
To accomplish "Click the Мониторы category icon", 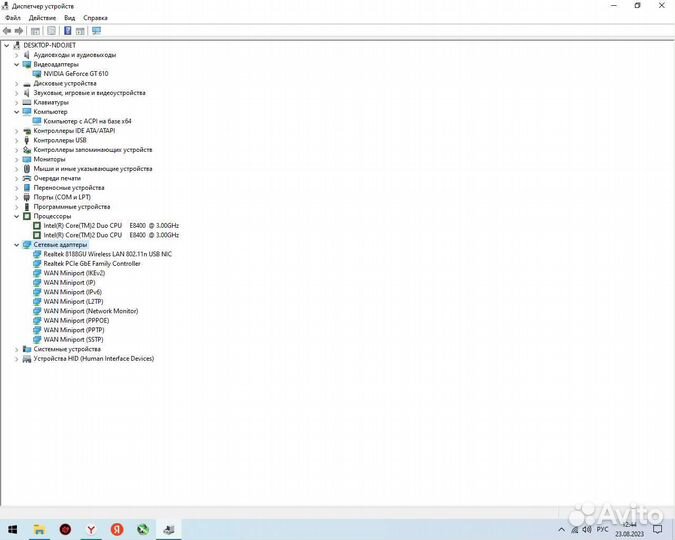I will pyautogui.click(x=27, y=159).
